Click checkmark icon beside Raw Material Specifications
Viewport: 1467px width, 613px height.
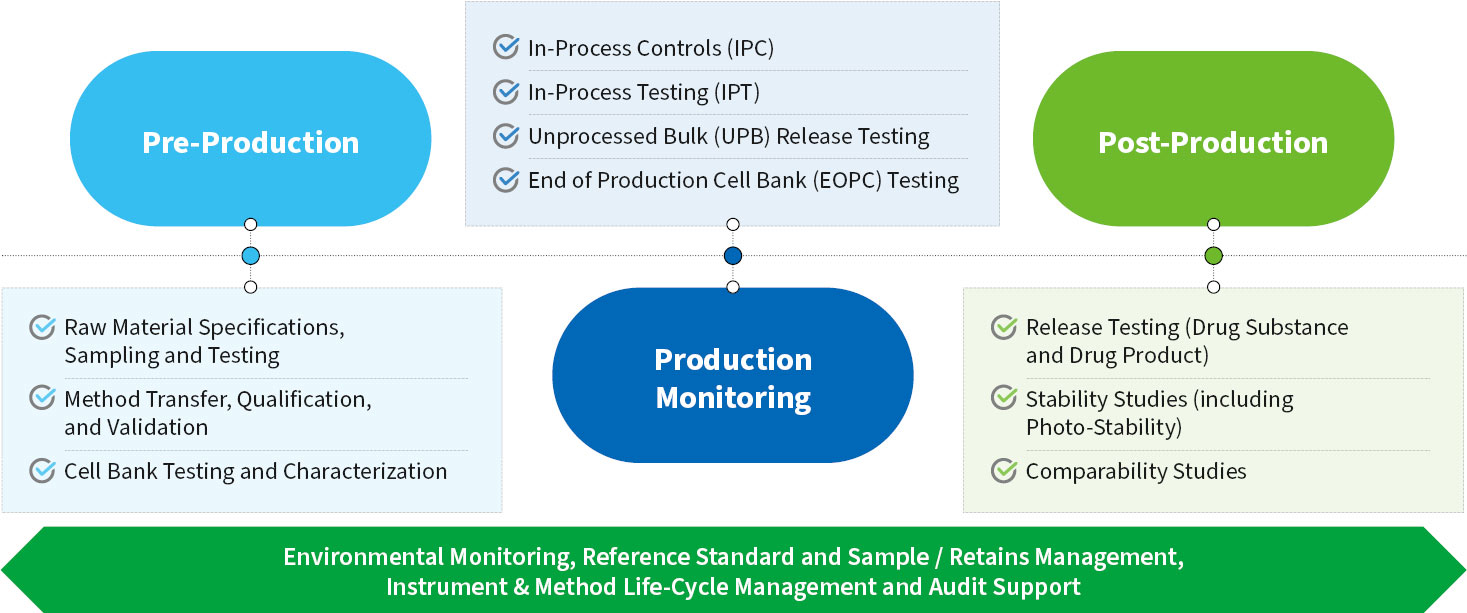(42, 327)
